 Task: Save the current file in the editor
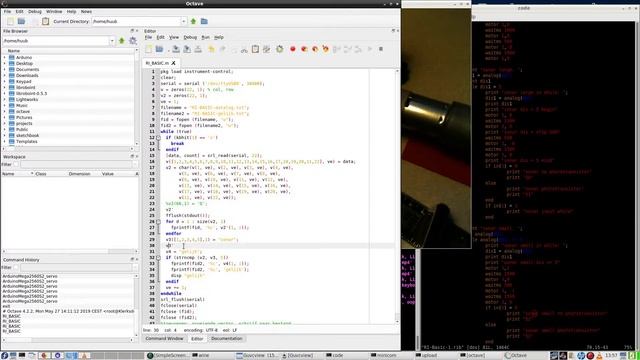tap(176, 49)
